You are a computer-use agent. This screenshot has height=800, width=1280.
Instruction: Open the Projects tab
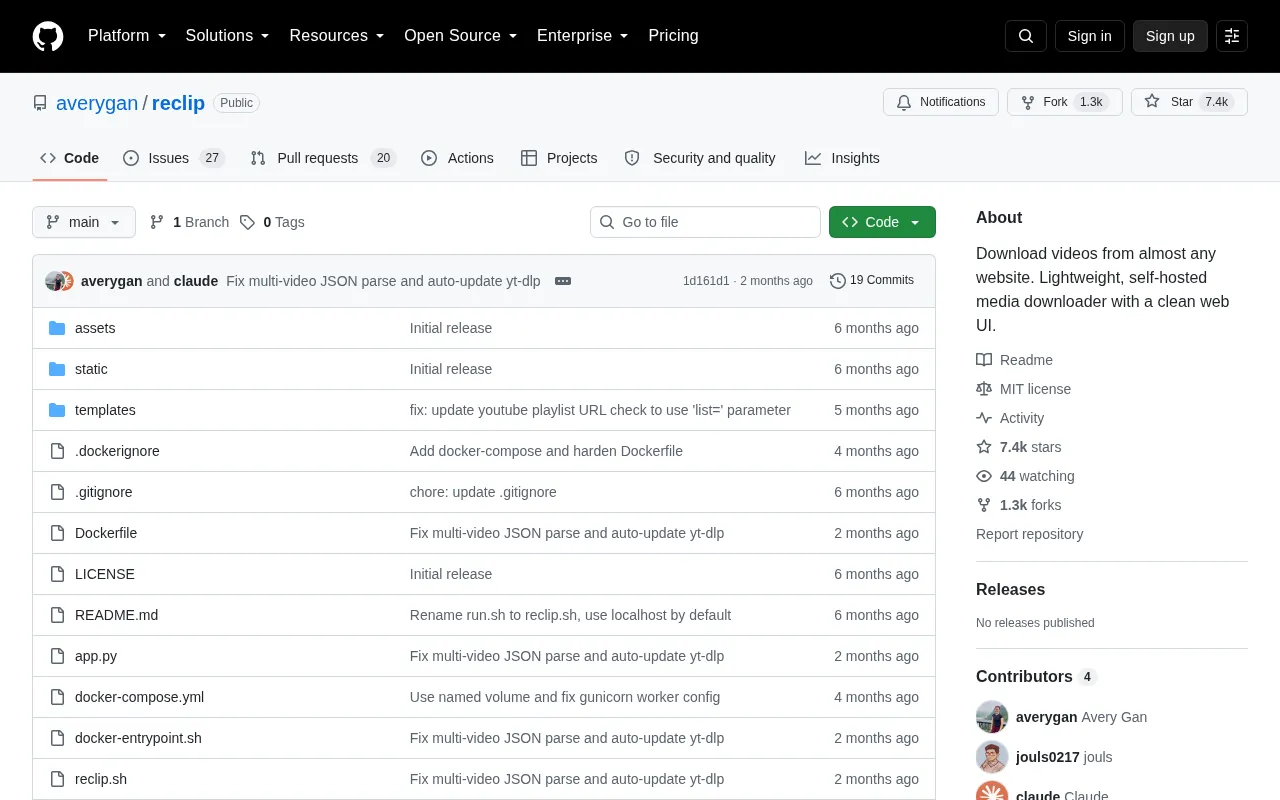pyautogui.click(x=559, y=158)
